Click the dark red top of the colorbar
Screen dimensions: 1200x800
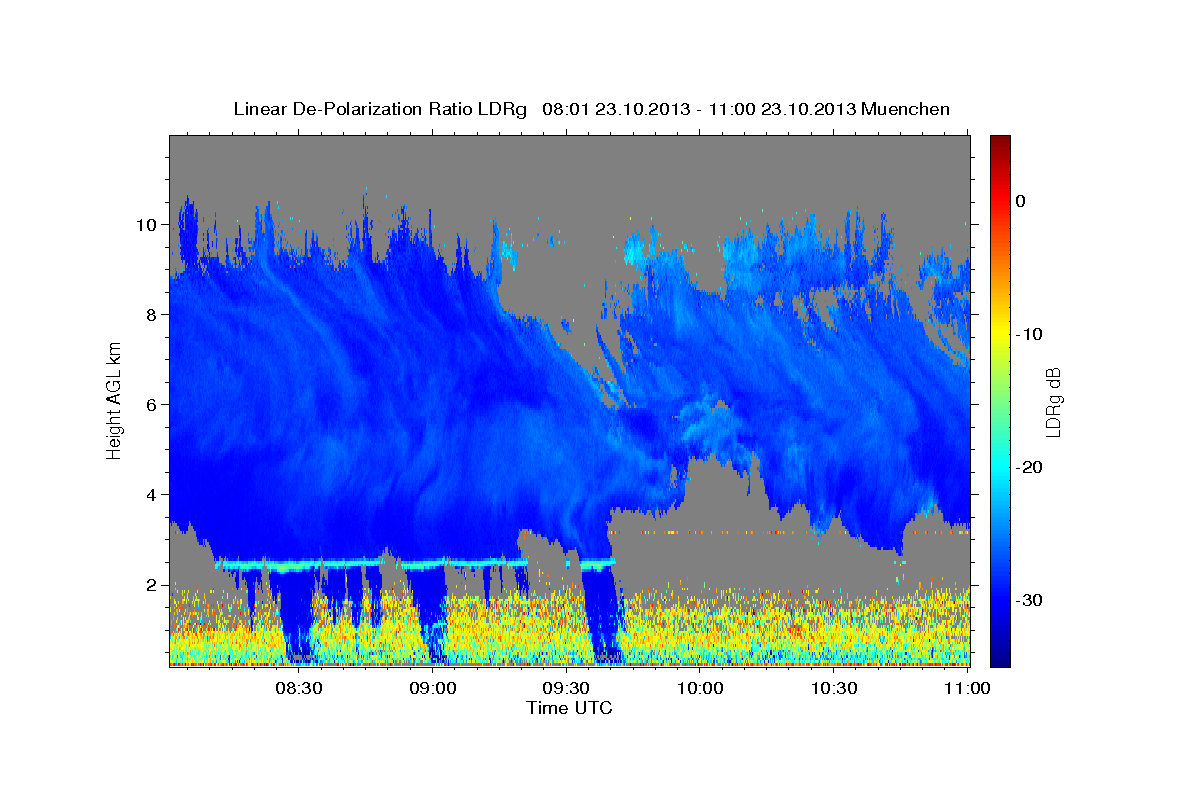tap(1000, 142)
